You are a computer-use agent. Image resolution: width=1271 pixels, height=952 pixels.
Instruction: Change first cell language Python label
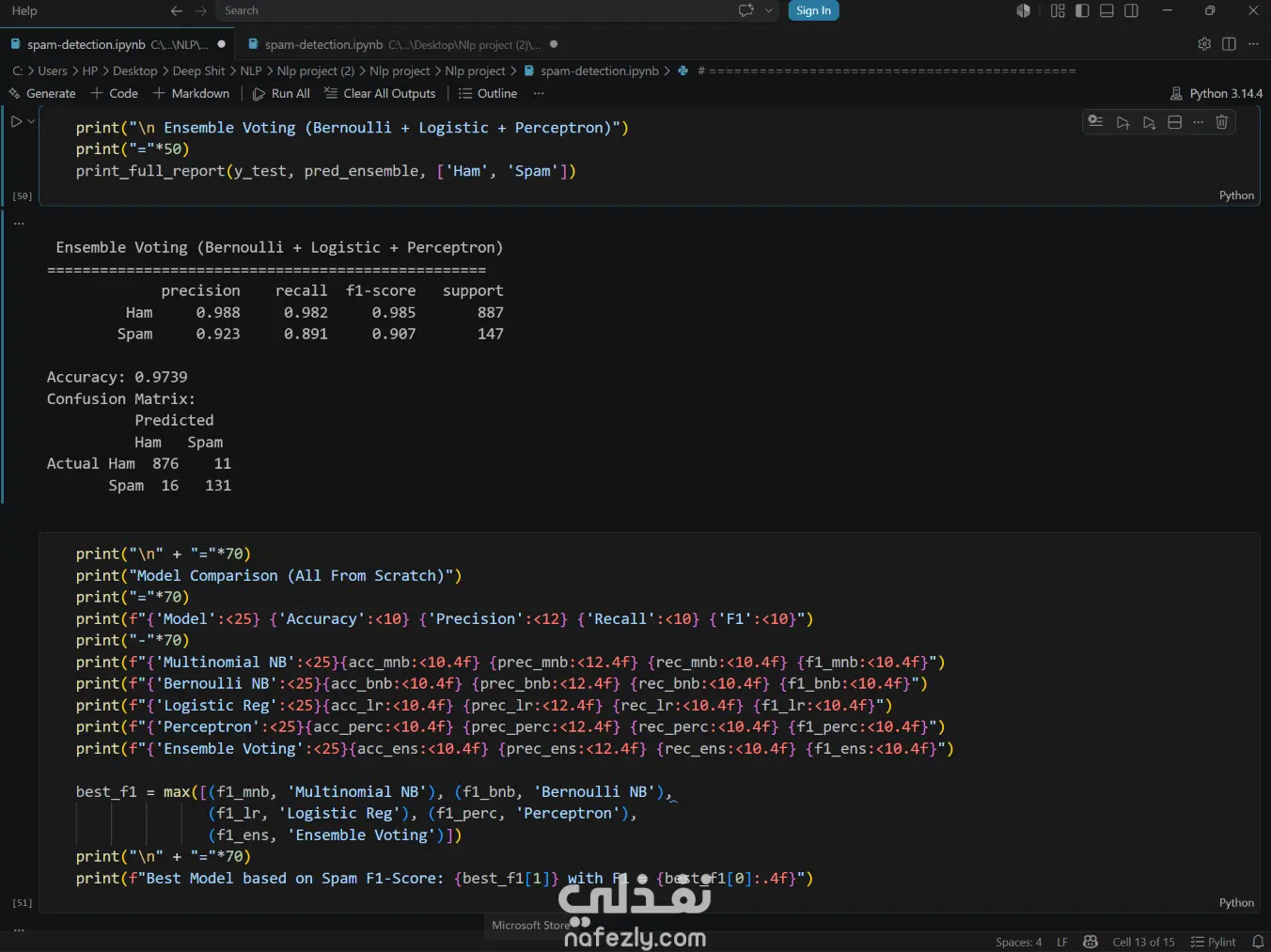pos(1236,195)
